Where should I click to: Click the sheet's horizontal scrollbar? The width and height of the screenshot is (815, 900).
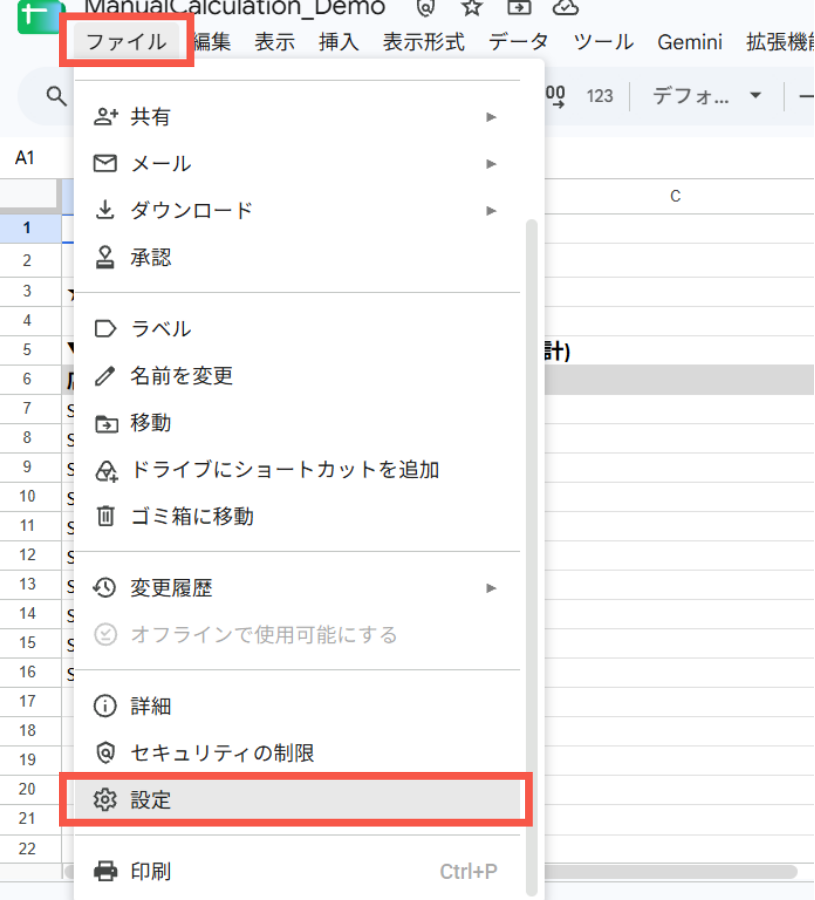point(670,871)
